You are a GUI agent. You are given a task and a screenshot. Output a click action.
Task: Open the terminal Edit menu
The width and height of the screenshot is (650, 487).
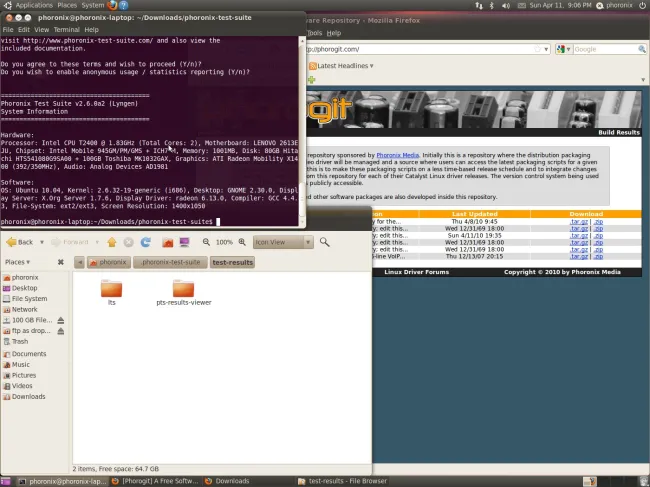(x=24, y=29)
